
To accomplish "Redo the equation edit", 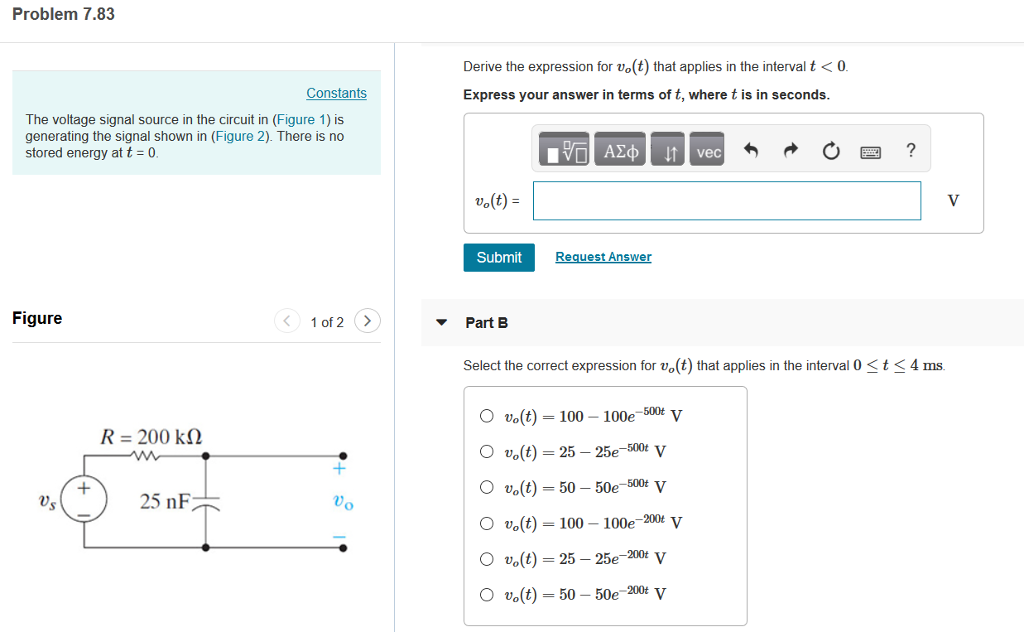I will pyautogui.click(x=790, y=148).
